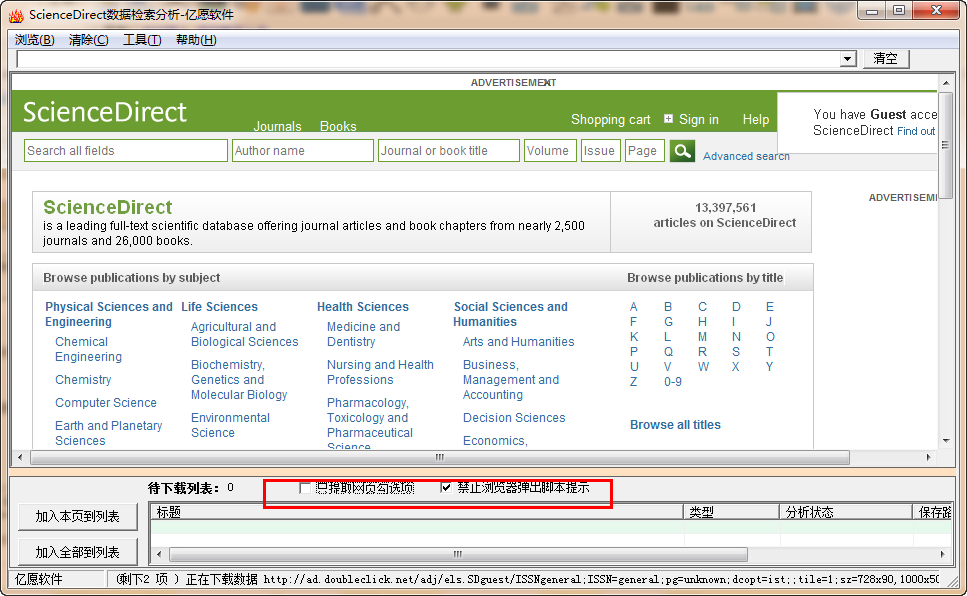The width and height of the screenshot is (967, 596).
Task: Open Computer Science subject link
Action: point(106,402)
